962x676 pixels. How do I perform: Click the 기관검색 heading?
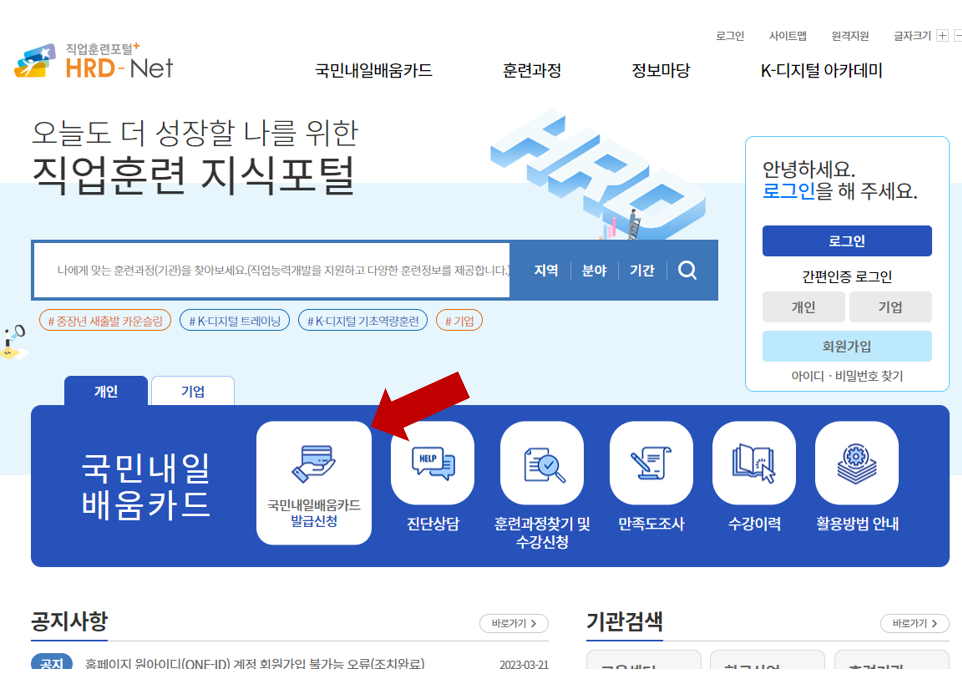point(625,621)
